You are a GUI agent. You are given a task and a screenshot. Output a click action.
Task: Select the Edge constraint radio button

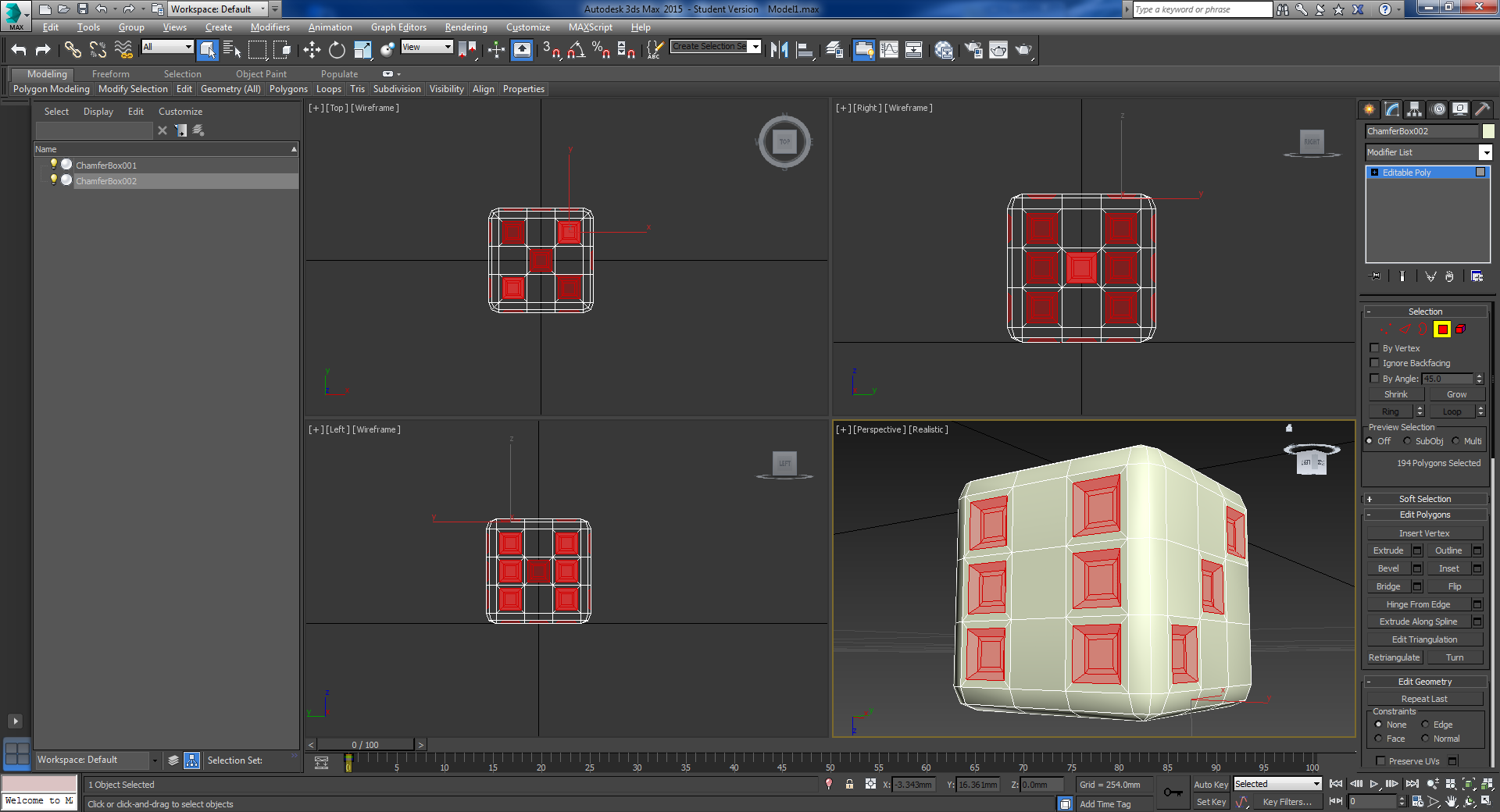click(x=1425, y=725)
